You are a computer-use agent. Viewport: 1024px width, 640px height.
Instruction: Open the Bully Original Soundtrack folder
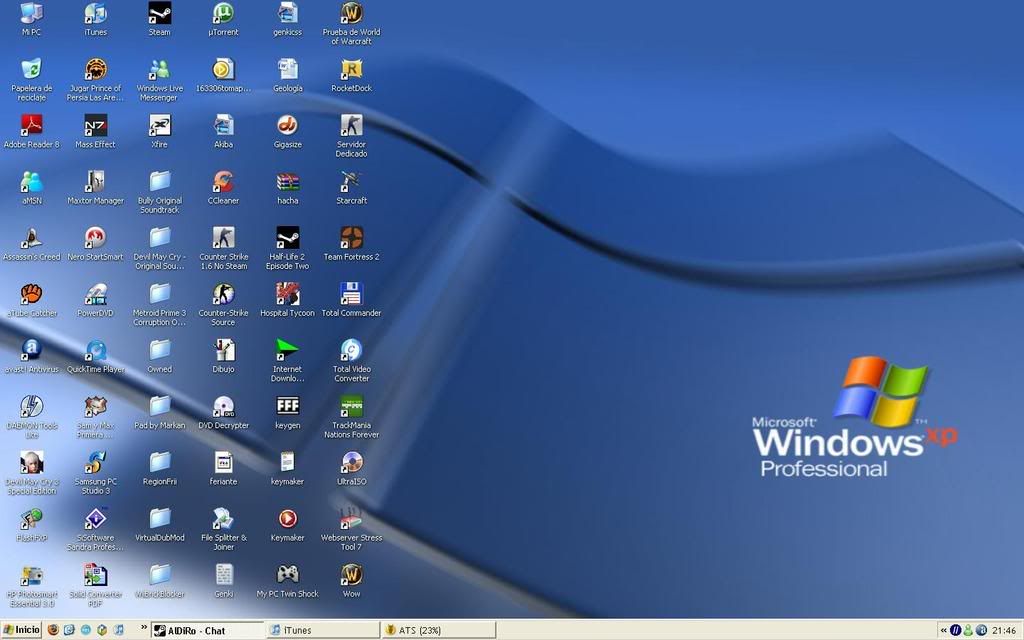tap(159, 192)
